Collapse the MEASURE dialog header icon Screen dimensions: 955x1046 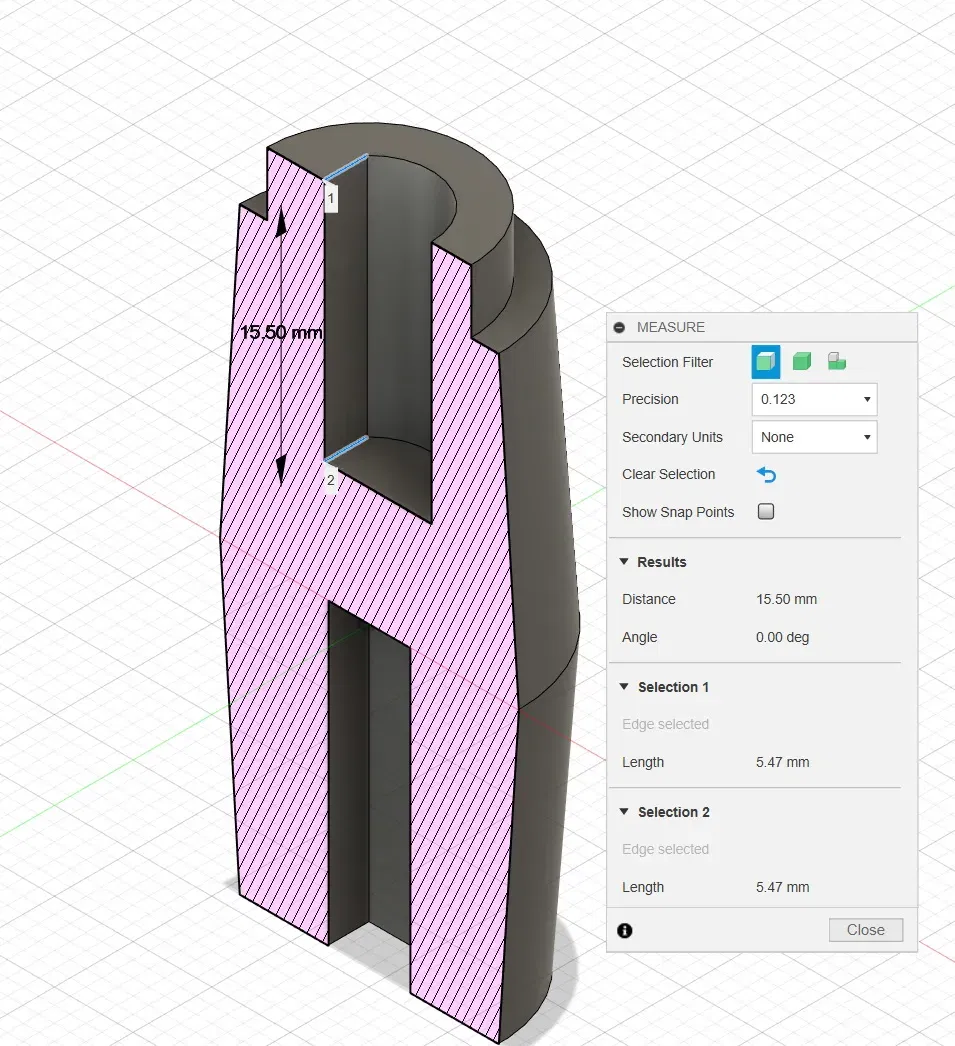[x=620, y=328]
